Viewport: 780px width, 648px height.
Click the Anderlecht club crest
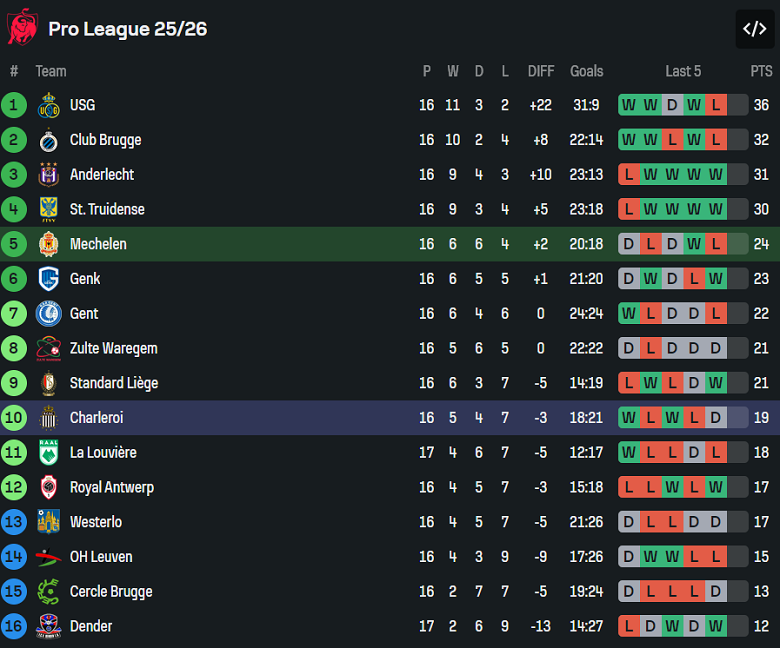pos(48,175)
